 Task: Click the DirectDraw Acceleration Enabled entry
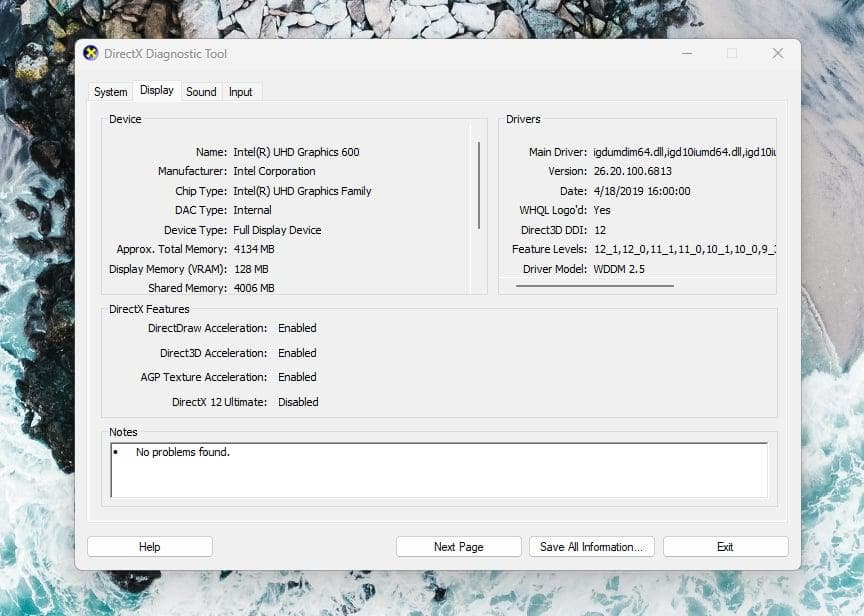[x=296, y=327]
